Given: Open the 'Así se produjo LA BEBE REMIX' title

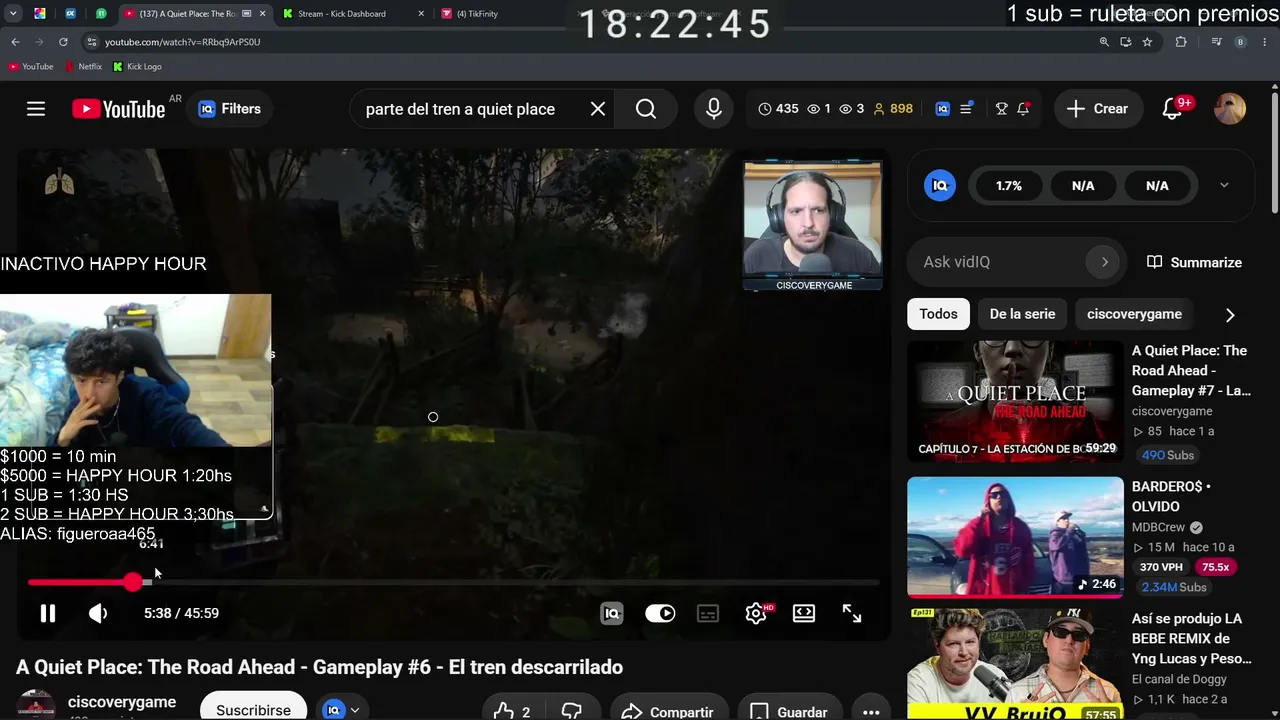Looking at the screenshot, I should click(1191, 639).
